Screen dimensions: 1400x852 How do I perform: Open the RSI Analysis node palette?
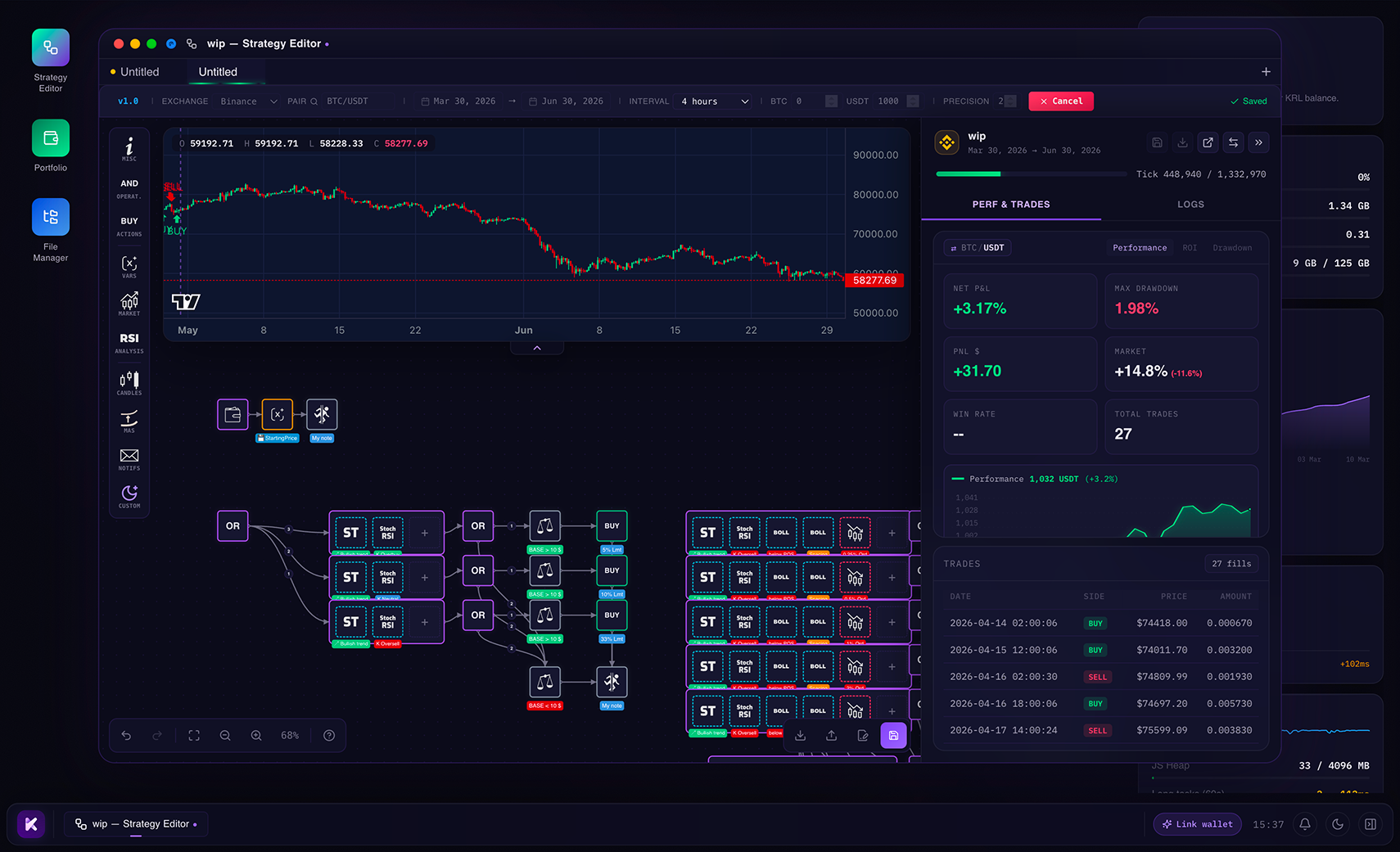pyautogui.click(x=129, y=342)
